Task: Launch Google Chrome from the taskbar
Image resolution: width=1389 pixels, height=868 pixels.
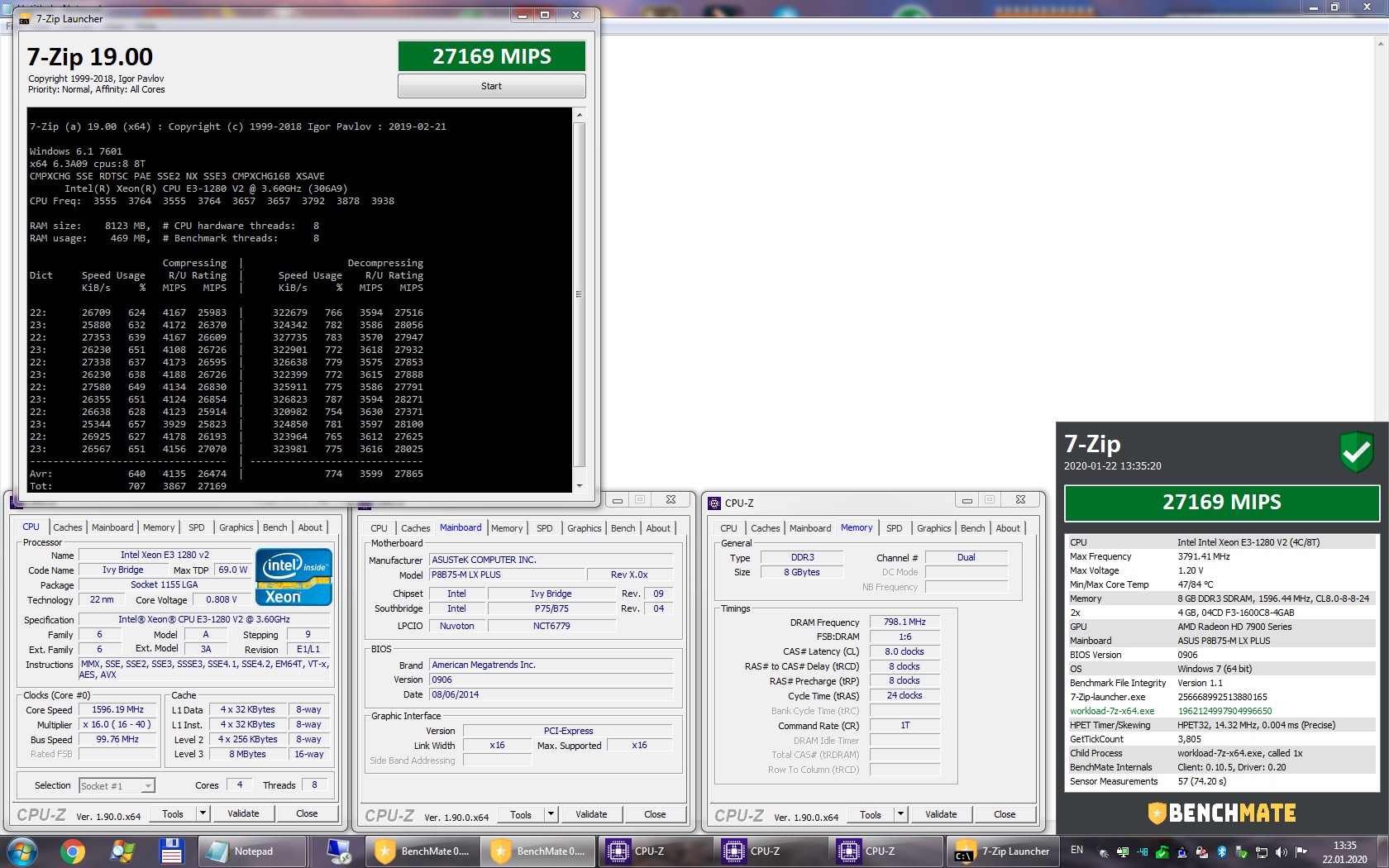Action: (72, 851)
